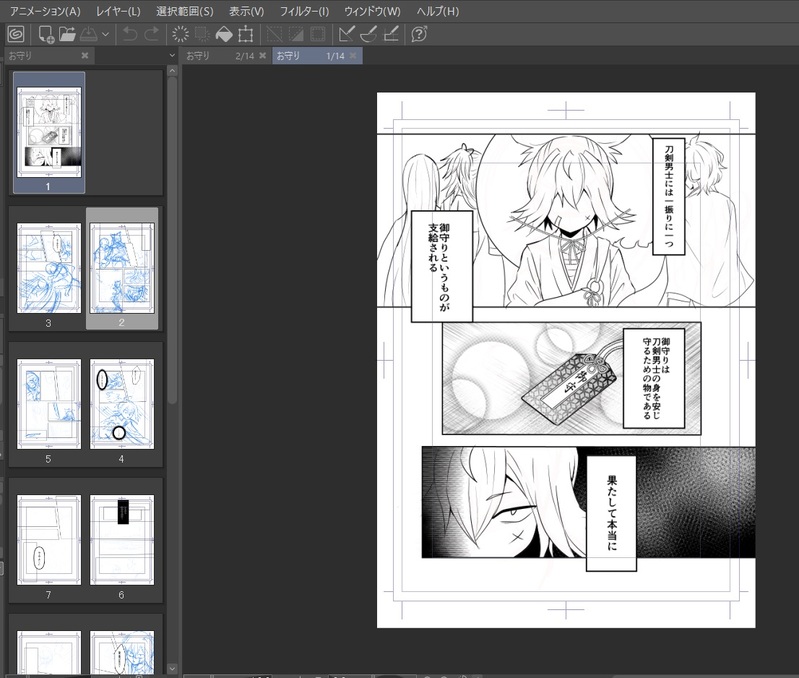Expand the Save options dropdown arrow
Viewport: 799px width, 678px height.
click(x=105, y=35)
